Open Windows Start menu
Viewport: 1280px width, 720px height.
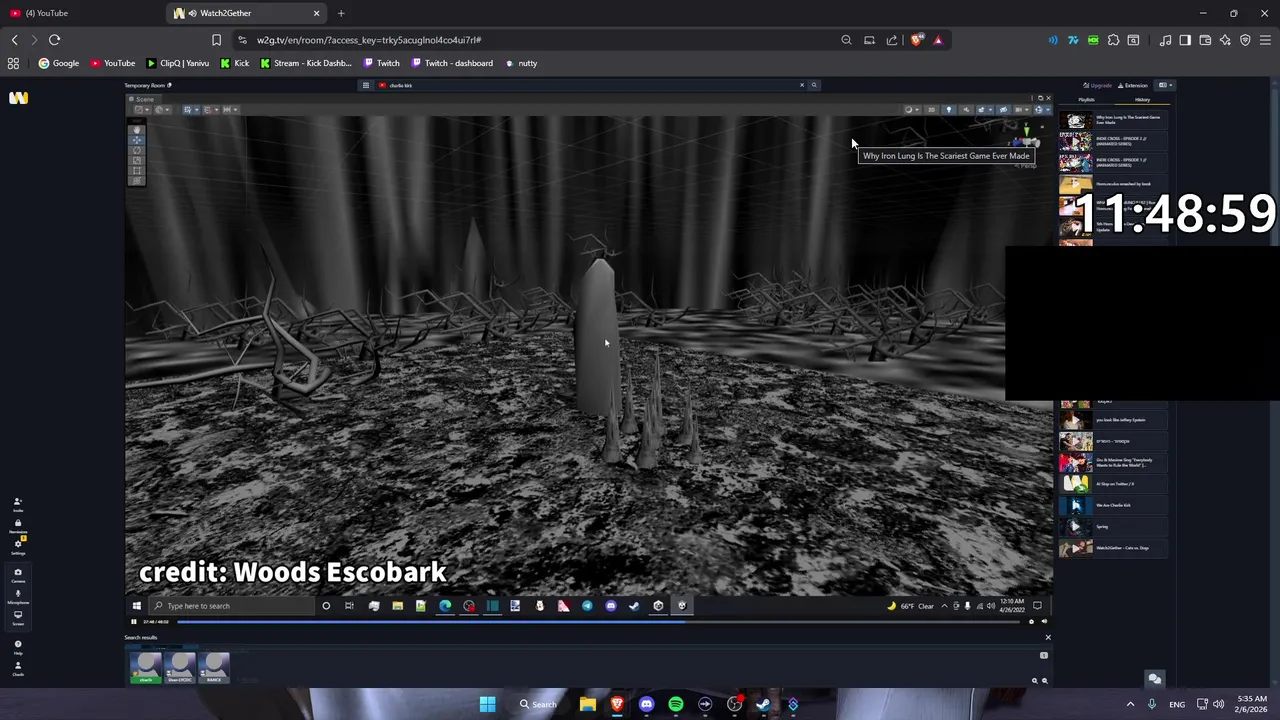[487, 704]
